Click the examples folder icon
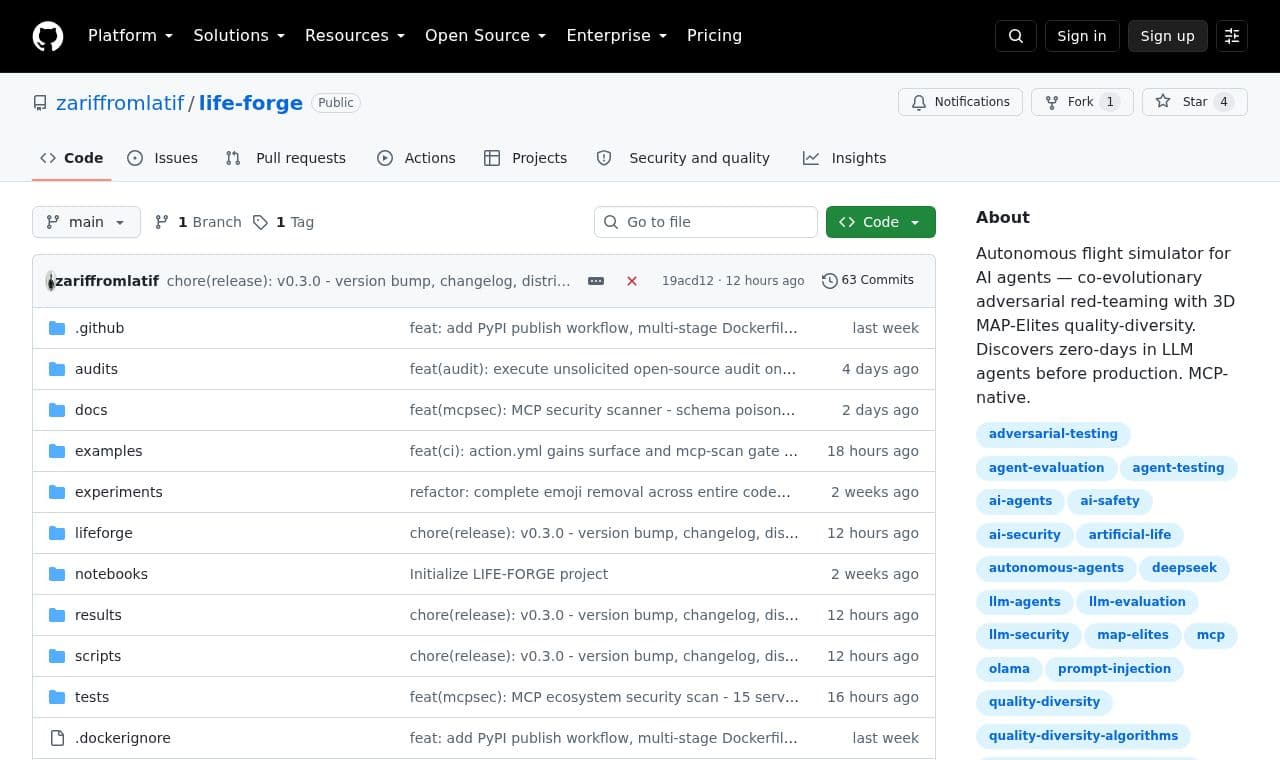 (x=57, y=451)
